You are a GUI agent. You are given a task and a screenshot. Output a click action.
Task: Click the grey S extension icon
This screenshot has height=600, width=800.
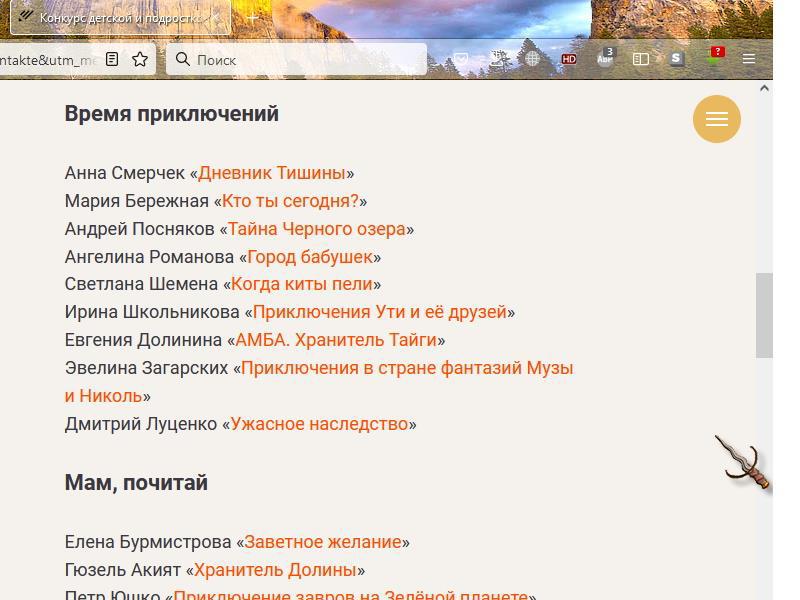676,58
